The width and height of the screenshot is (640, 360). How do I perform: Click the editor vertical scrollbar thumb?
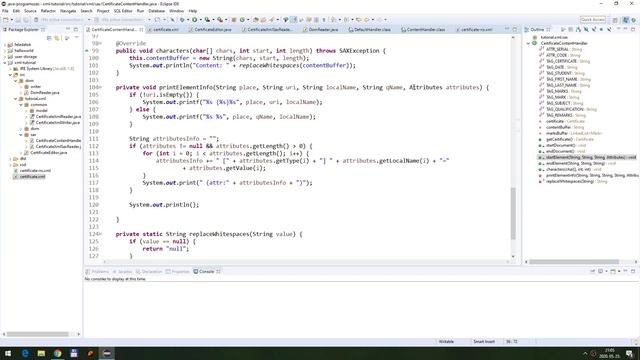pyautogui.click(x=513, y=213)
